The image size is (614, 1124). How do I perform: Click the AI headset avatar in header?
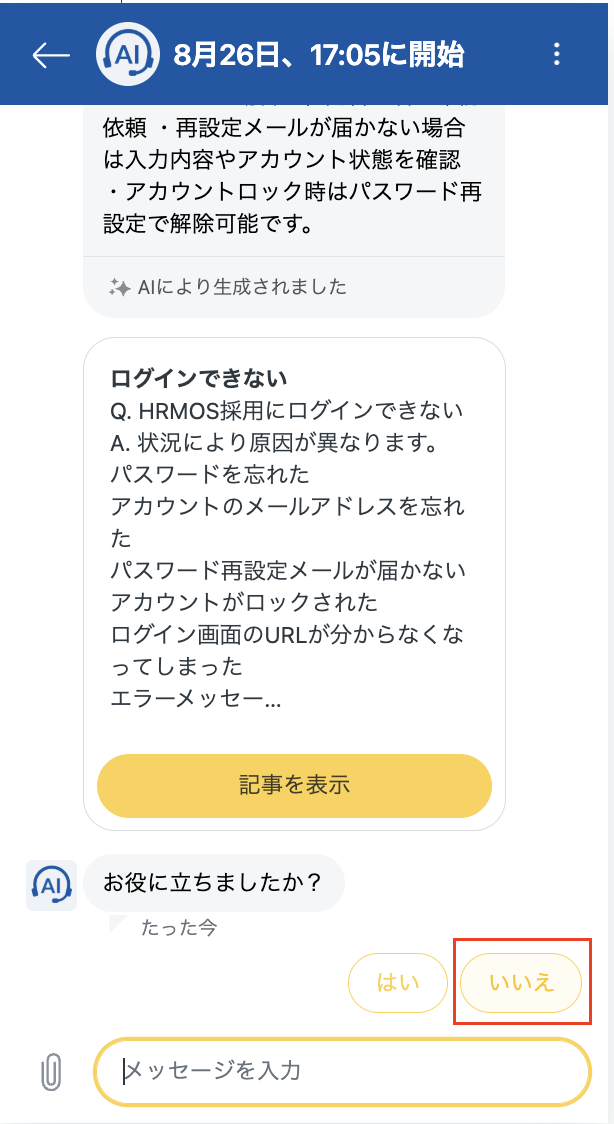pos(128,55)
